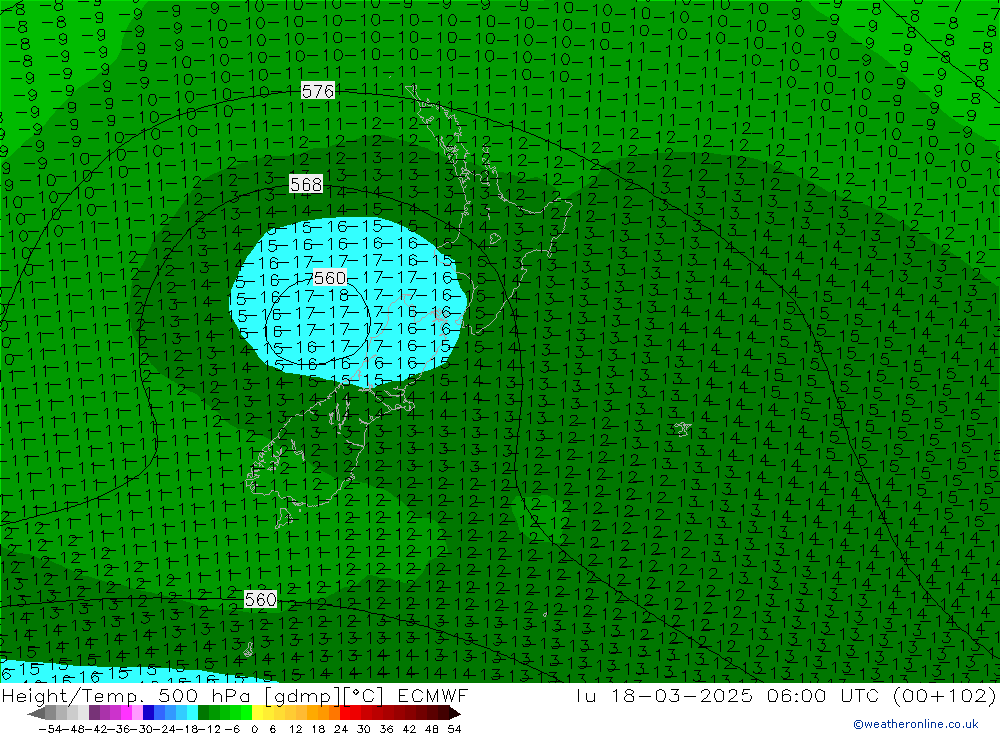Click the '18' temperature value inside the 560 contour
This screenshot has height=733, width=1000.
(x=338, y=295)
